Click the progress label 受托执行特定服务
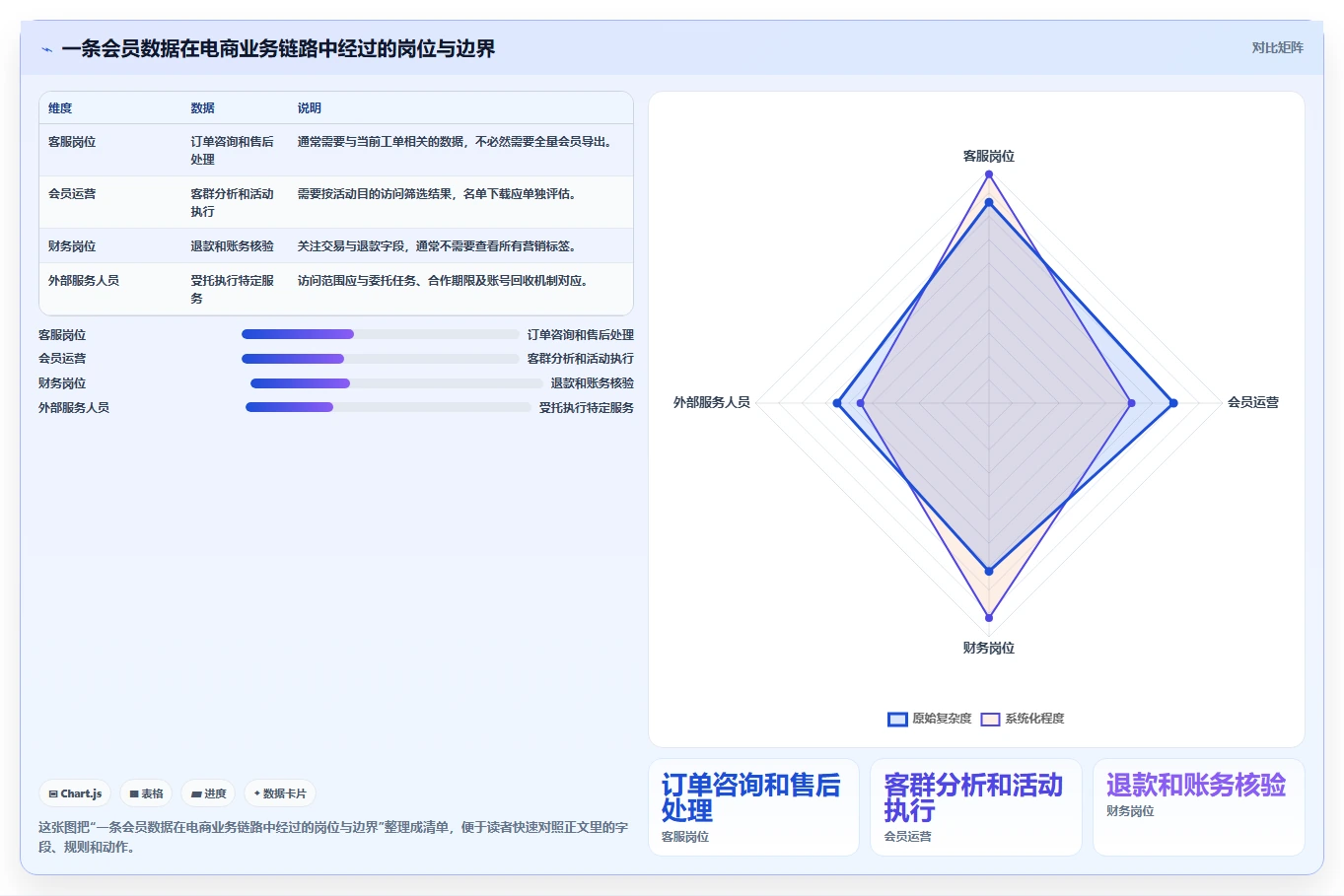Viewport: 1344px width, 896px height. pyautogui.click(x=586, y=408)
